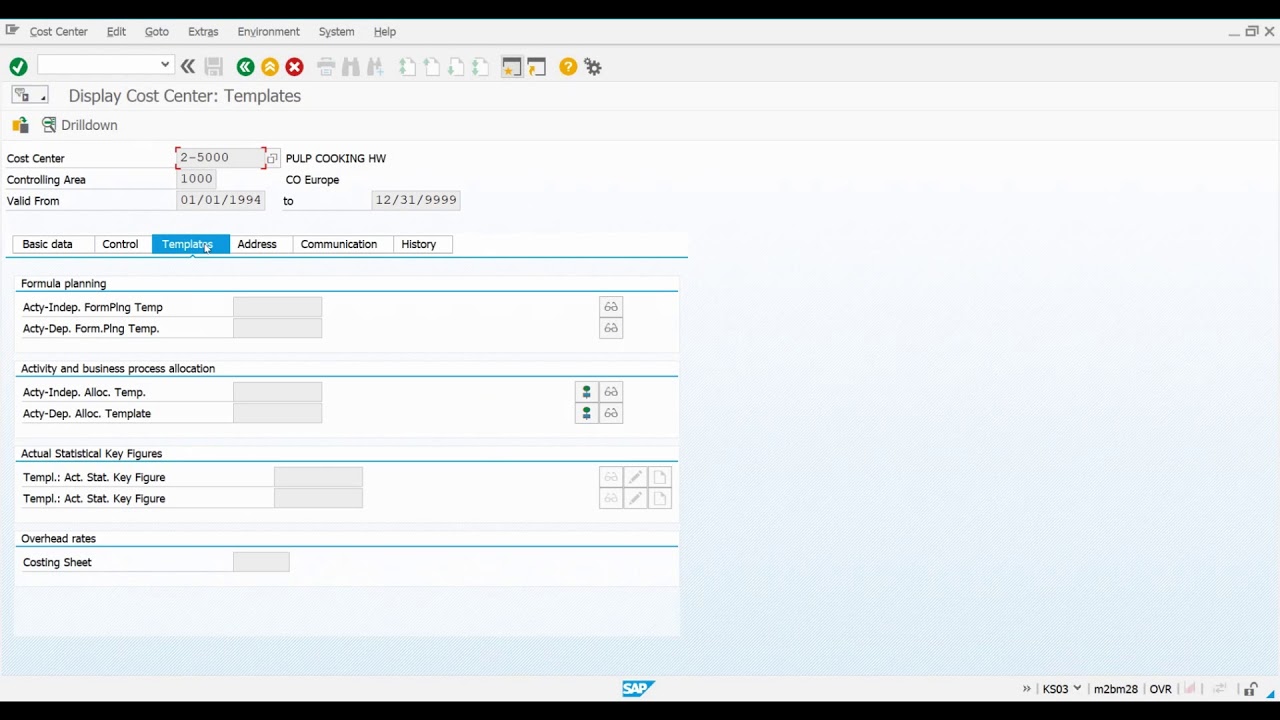This screenshot has height=720, width=1280.
Task: Click the Last Page icon
Action: [481, 67]
